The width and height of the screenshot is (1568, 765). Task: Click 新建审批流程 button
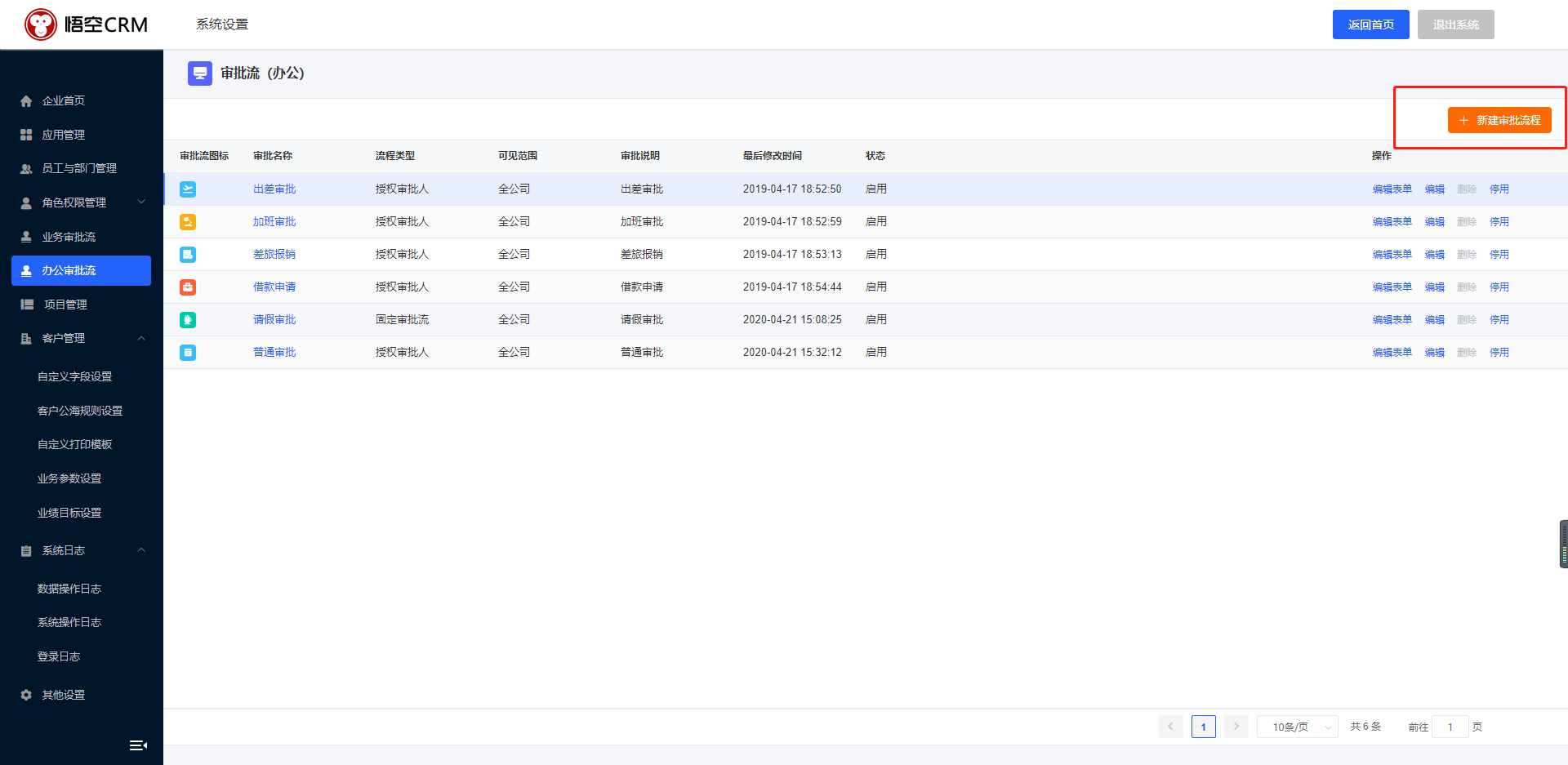pos(1499,120)
